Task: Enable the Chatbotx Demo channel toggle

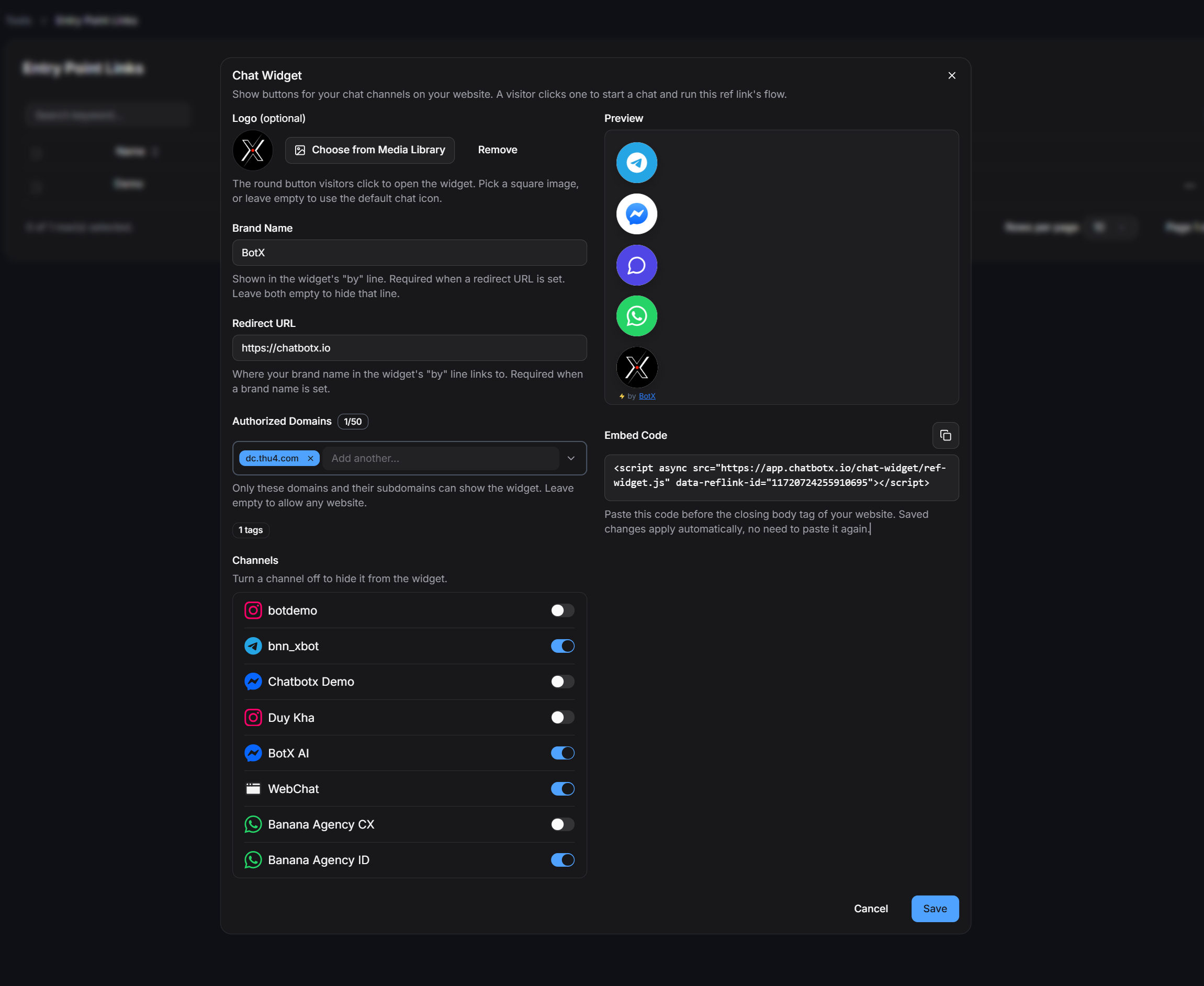Action: click(562, 682)
